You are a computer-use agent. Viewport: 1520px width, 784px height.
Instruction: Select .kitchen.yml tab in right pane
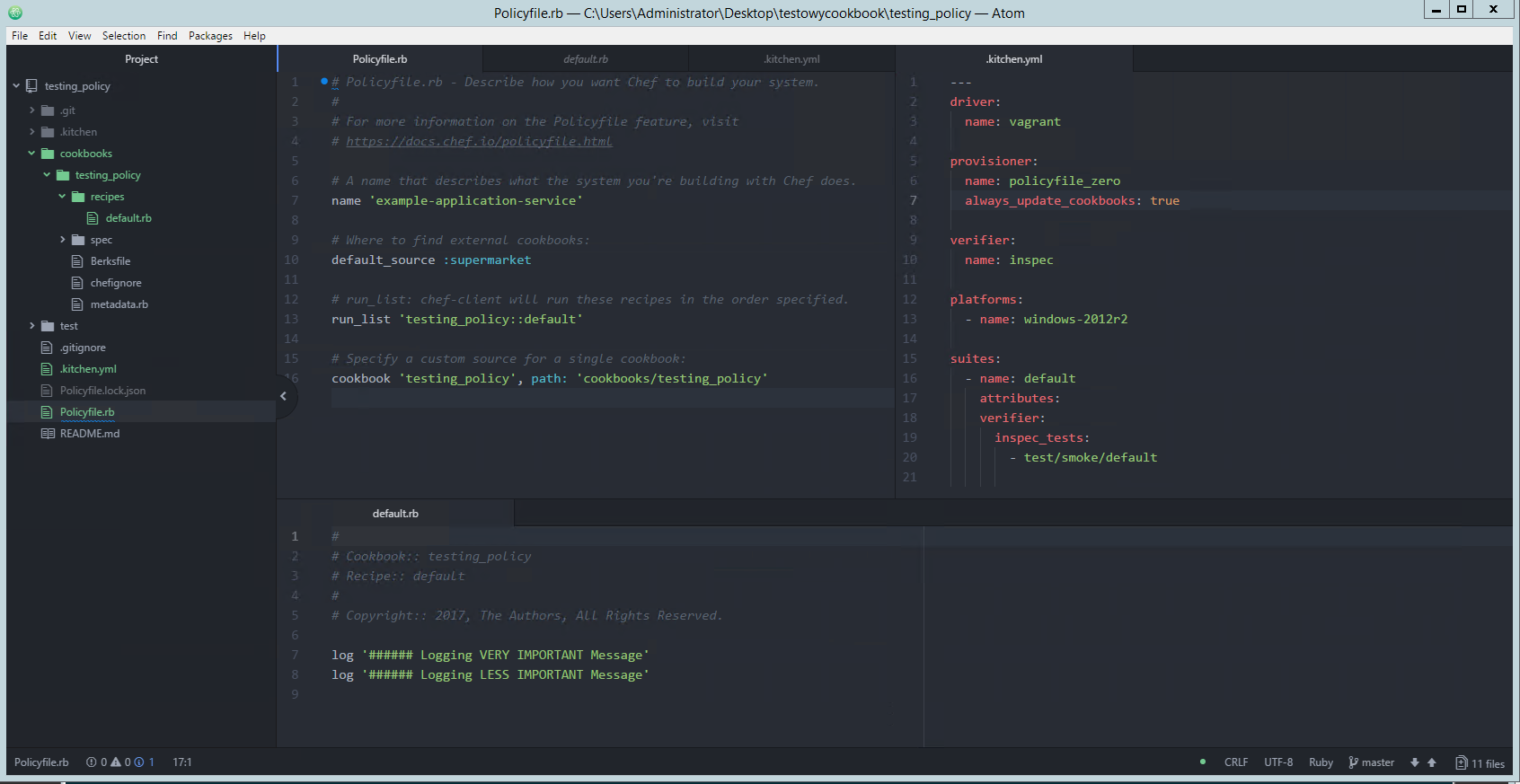pos(1014,59)
